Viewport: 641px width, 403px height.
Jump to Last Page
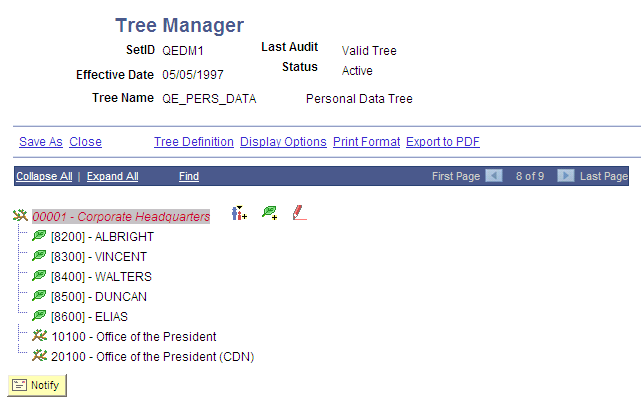(604, 176)
